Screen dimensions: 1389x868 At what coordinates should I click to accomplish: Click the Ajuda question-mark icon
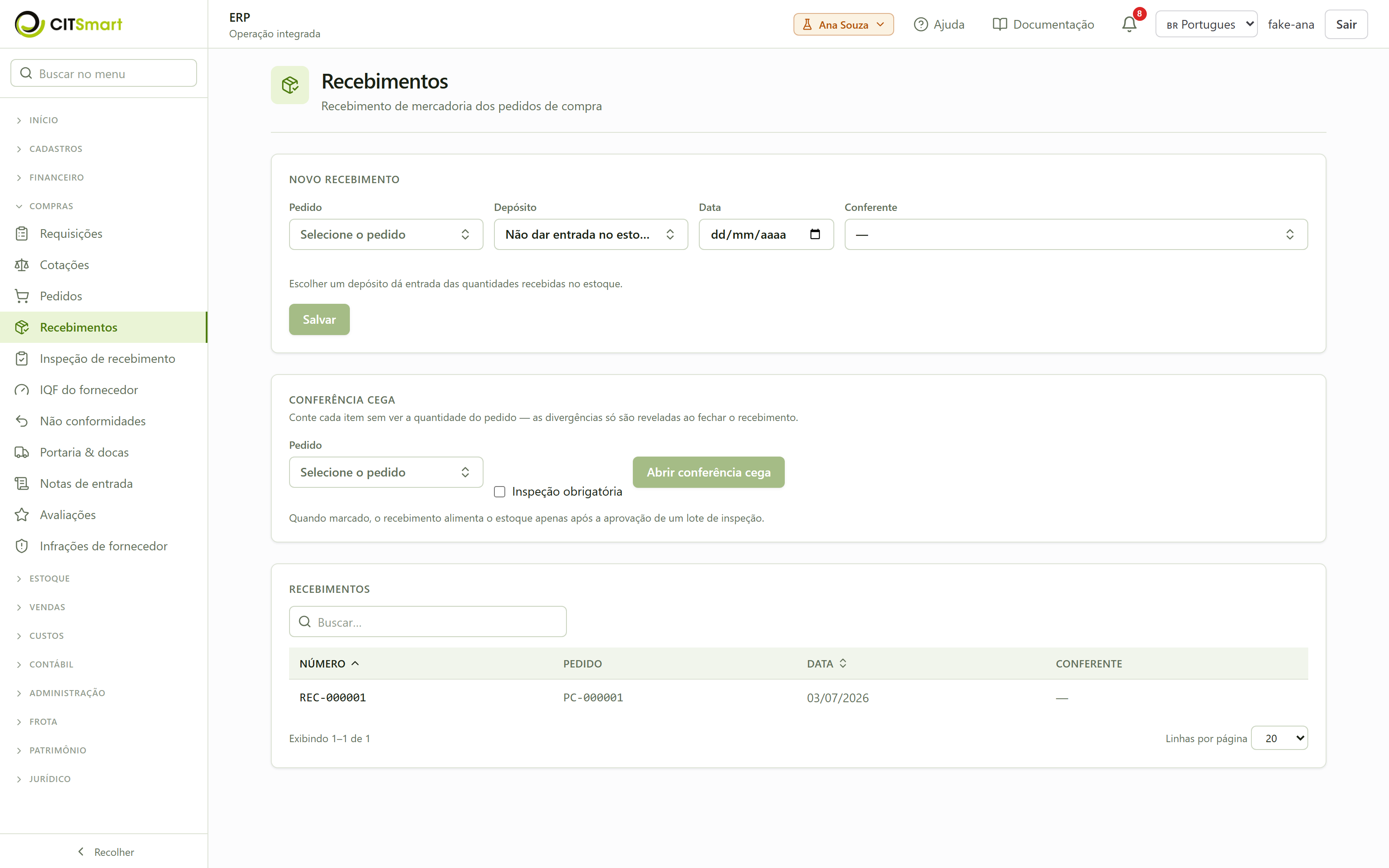click(x=921, y=25)
